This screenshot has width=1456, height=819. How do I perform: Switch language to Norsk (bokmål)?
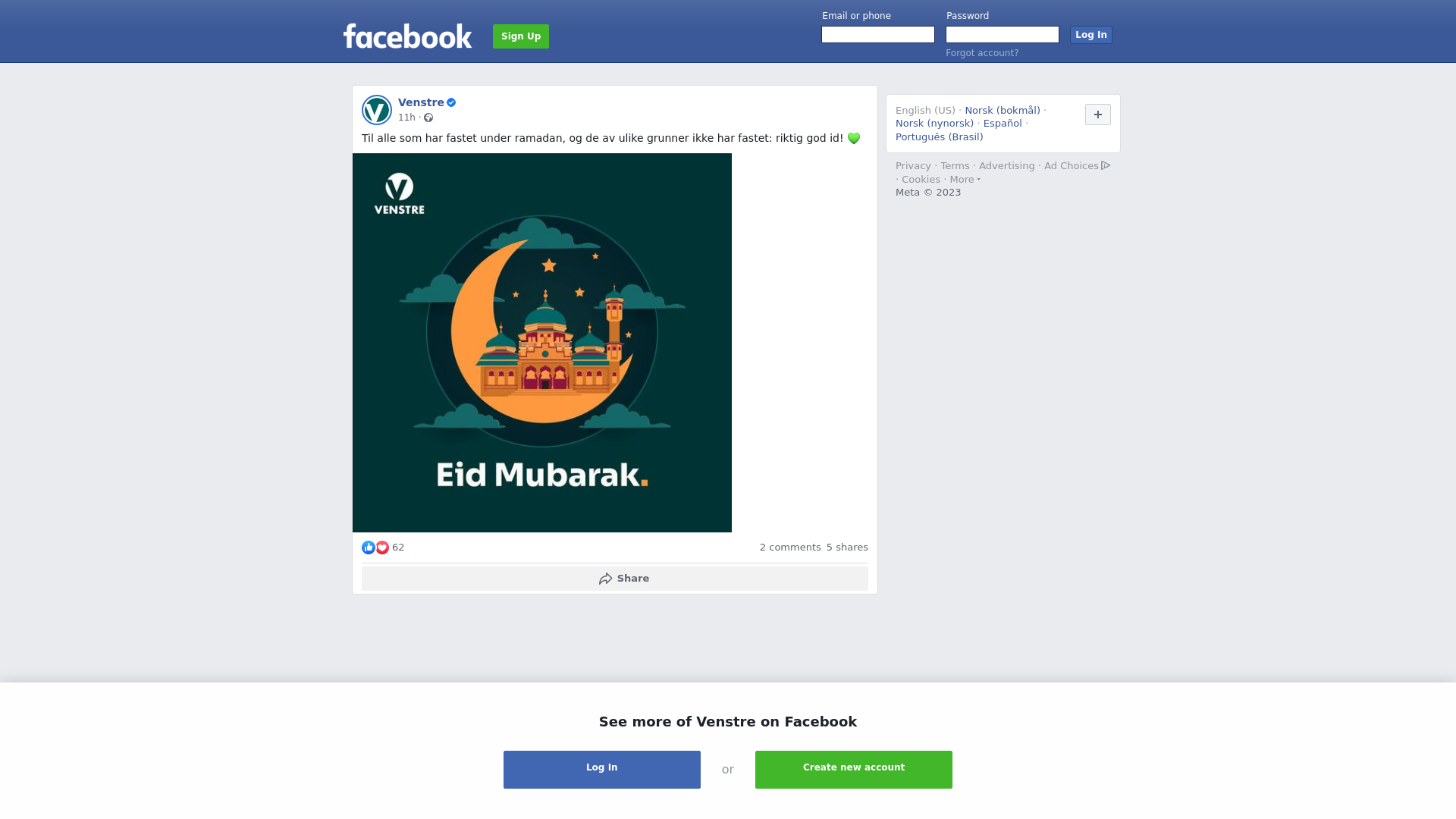point(1003,111)
